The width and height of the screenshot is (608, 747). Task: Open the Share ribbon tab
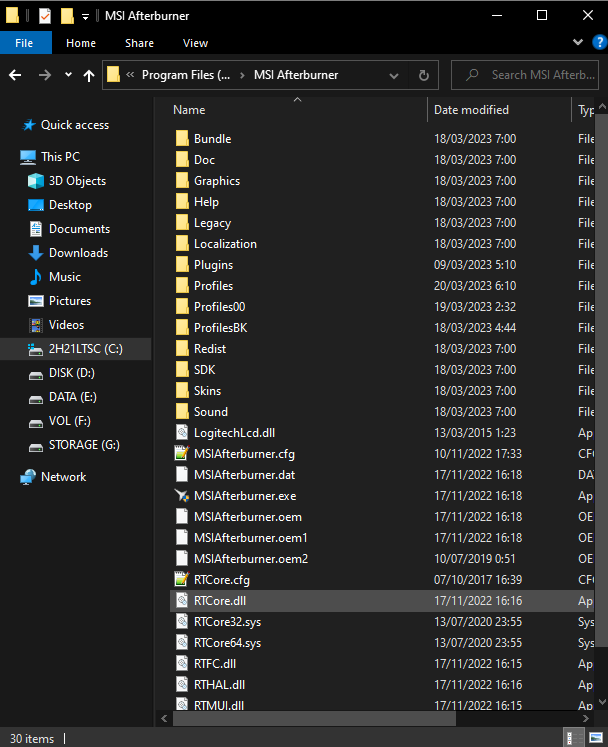pyautogui.click(x=139, y=43)
